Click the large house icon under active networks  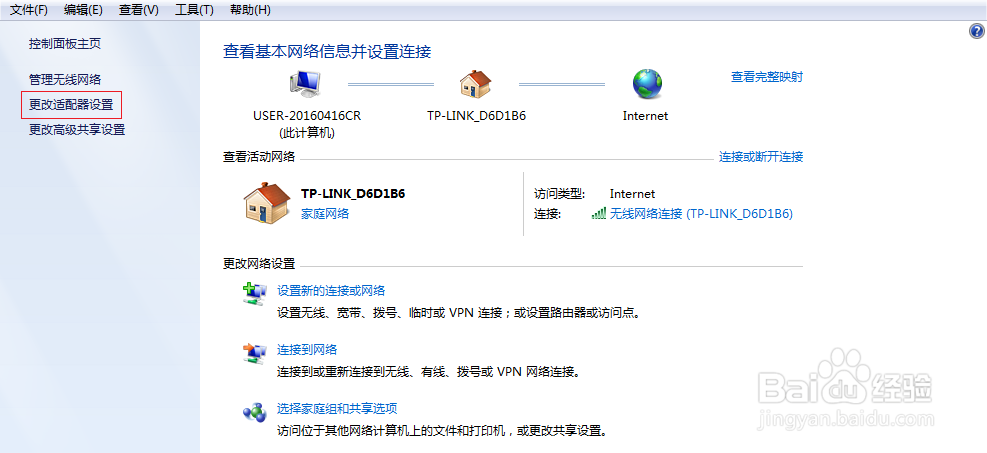coord(267,203)
